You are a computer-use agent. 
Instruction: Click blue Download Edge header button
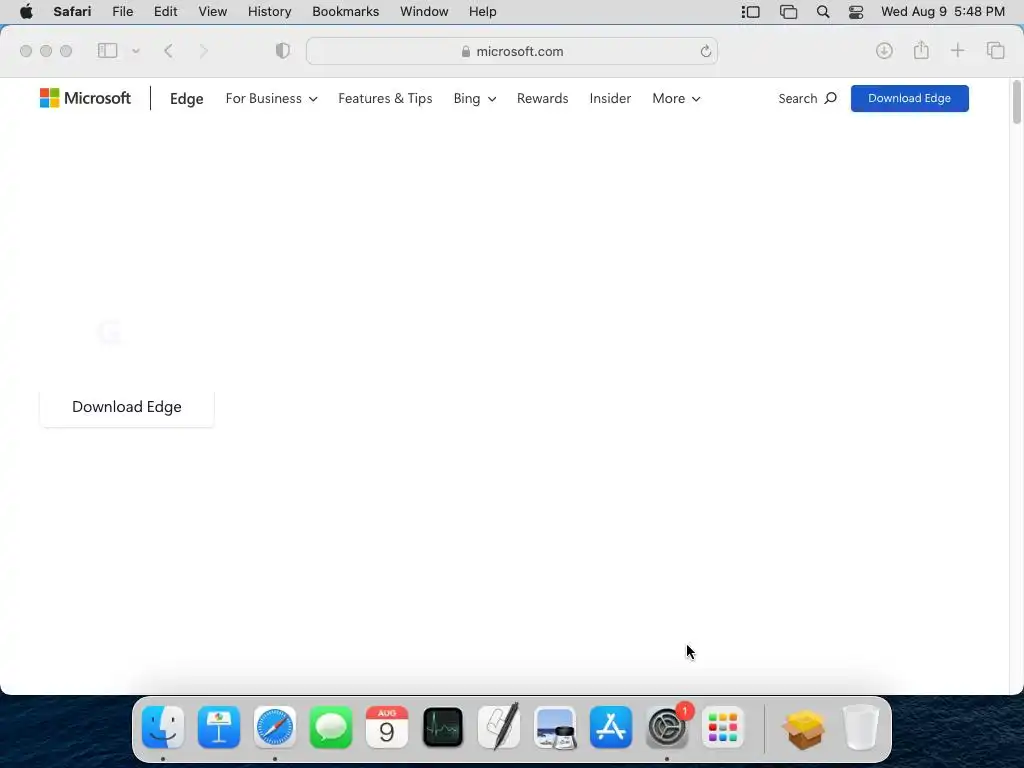[909, 99]
